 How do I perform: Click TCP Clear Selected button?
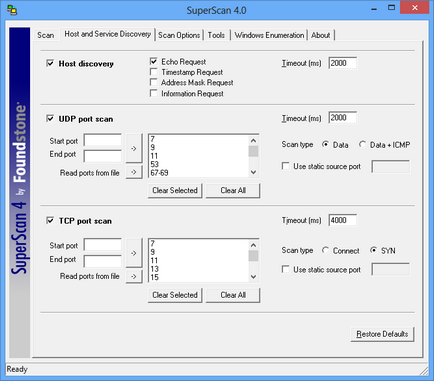point(175,295)
